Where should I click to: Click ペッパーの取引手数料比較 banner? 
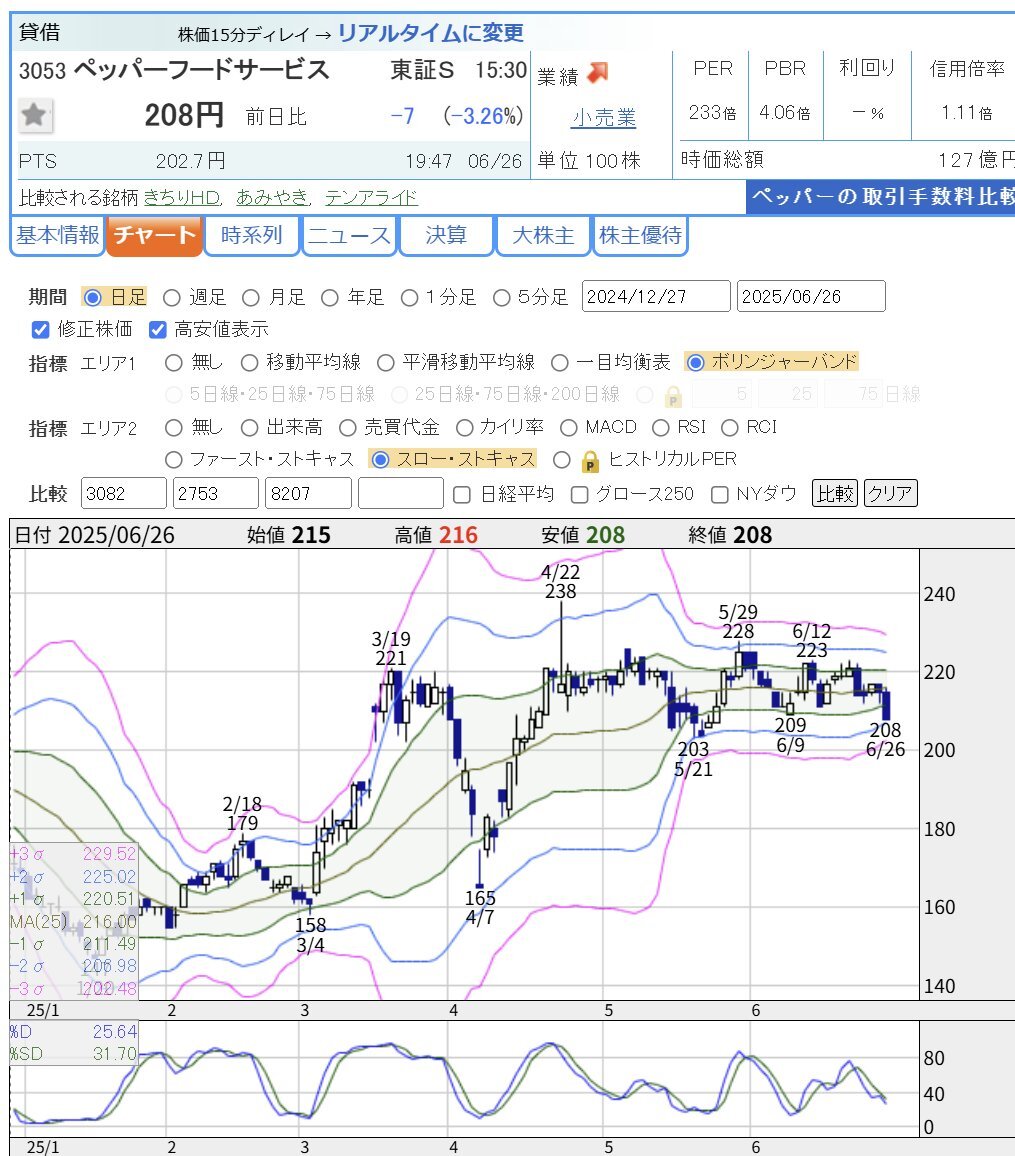coord(881,198)
